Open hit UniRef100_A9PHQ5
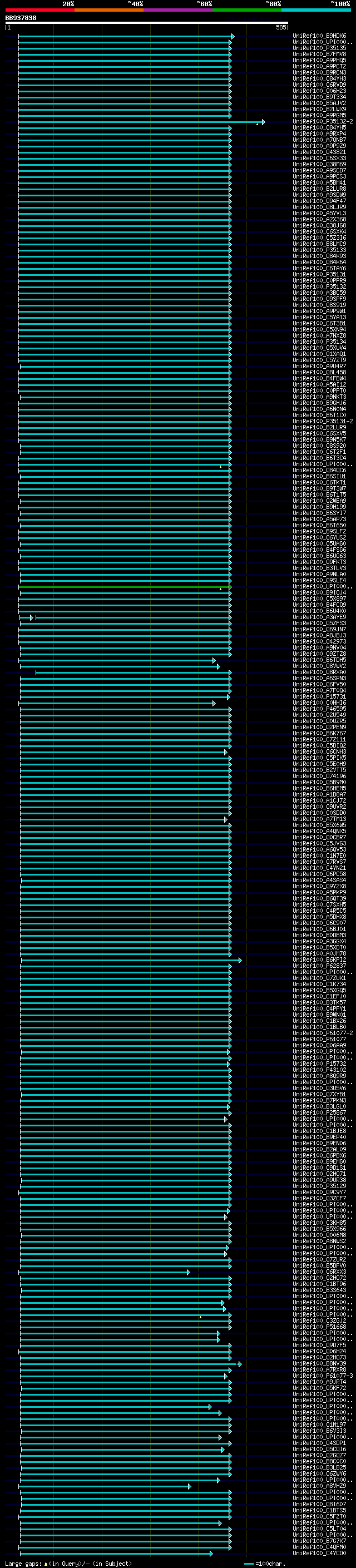Viewport: 356px width, 1568px height. tap(319, 60)
